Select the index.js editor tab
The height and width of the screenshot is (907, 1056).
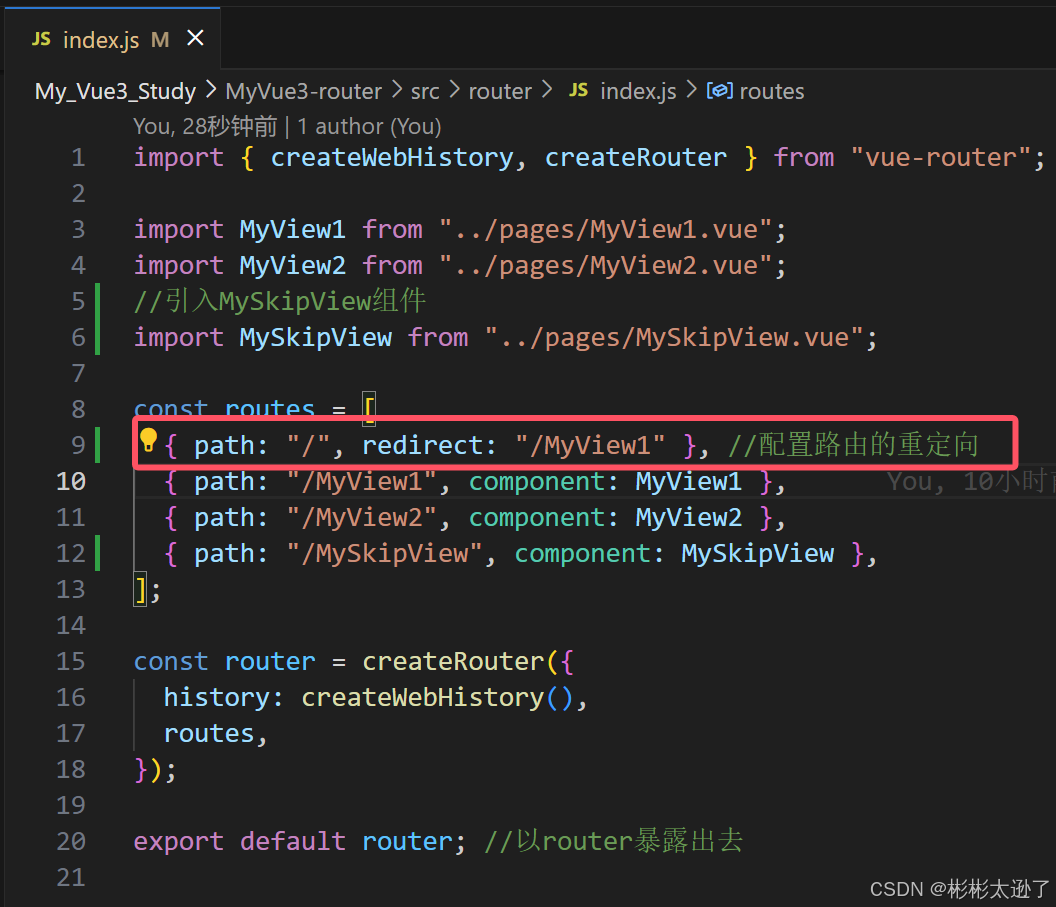coord(112,39)
